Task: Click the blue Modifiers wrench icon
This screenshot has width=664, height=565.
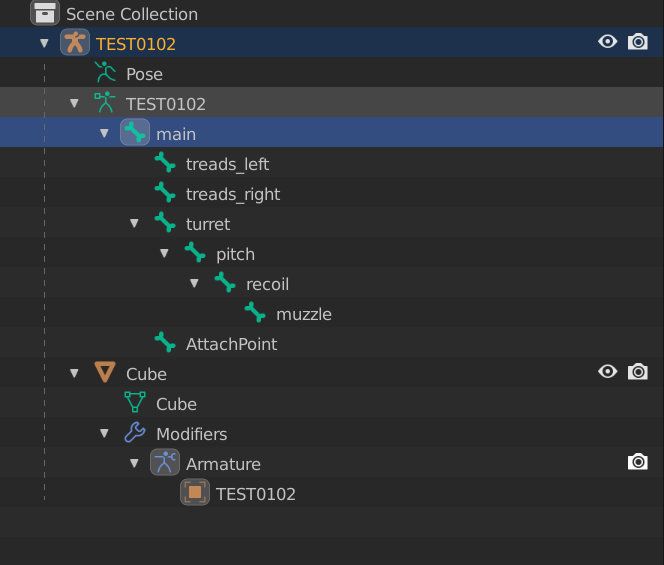Action: pos(135,432)
